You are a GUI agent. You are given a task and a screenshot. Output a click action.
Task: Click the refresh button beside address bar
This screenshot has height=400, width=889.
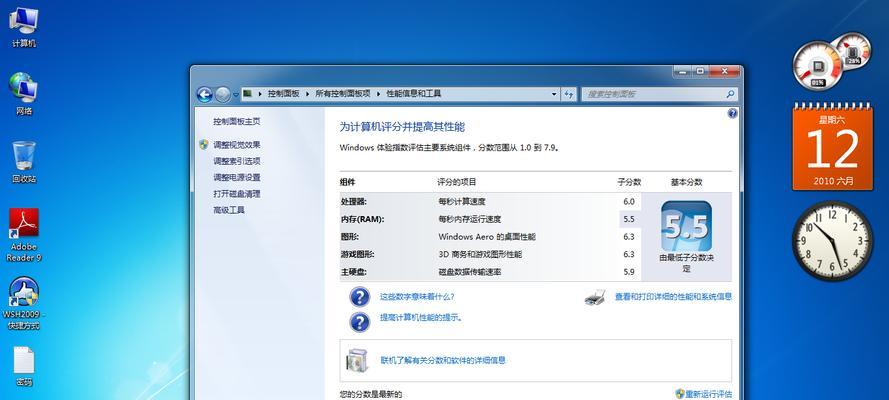click(x=569, y=94)
